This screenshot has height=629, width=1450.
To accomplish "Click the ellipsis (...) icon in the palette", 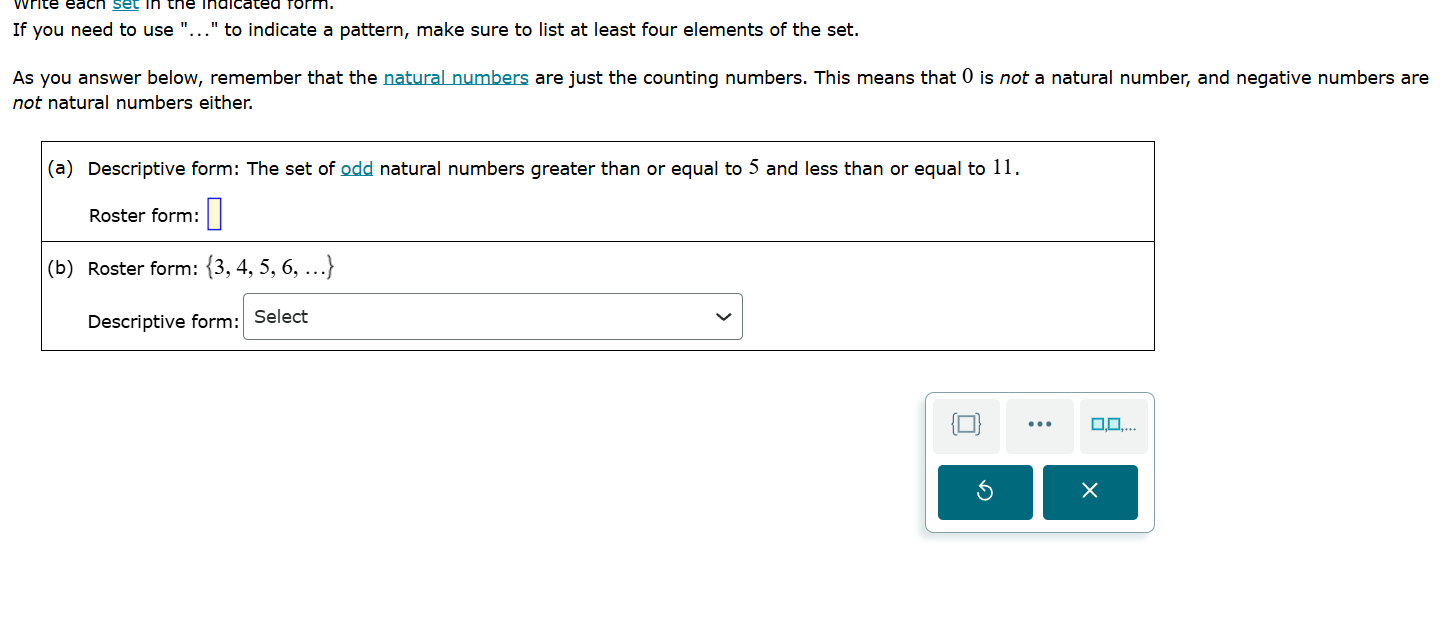I will click(x=1040, y=425).
